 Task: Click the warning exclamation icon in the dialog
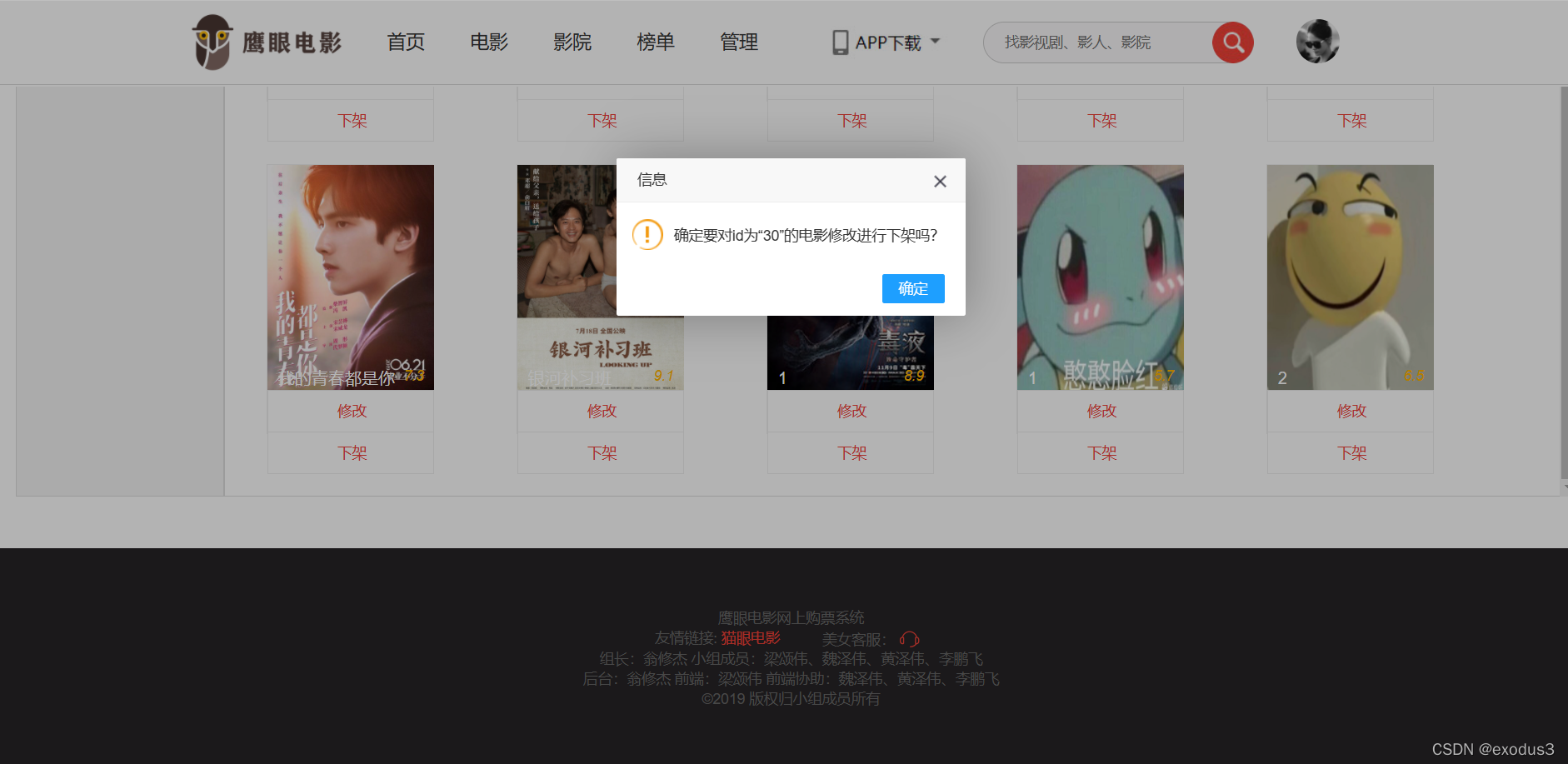point(647,235)
